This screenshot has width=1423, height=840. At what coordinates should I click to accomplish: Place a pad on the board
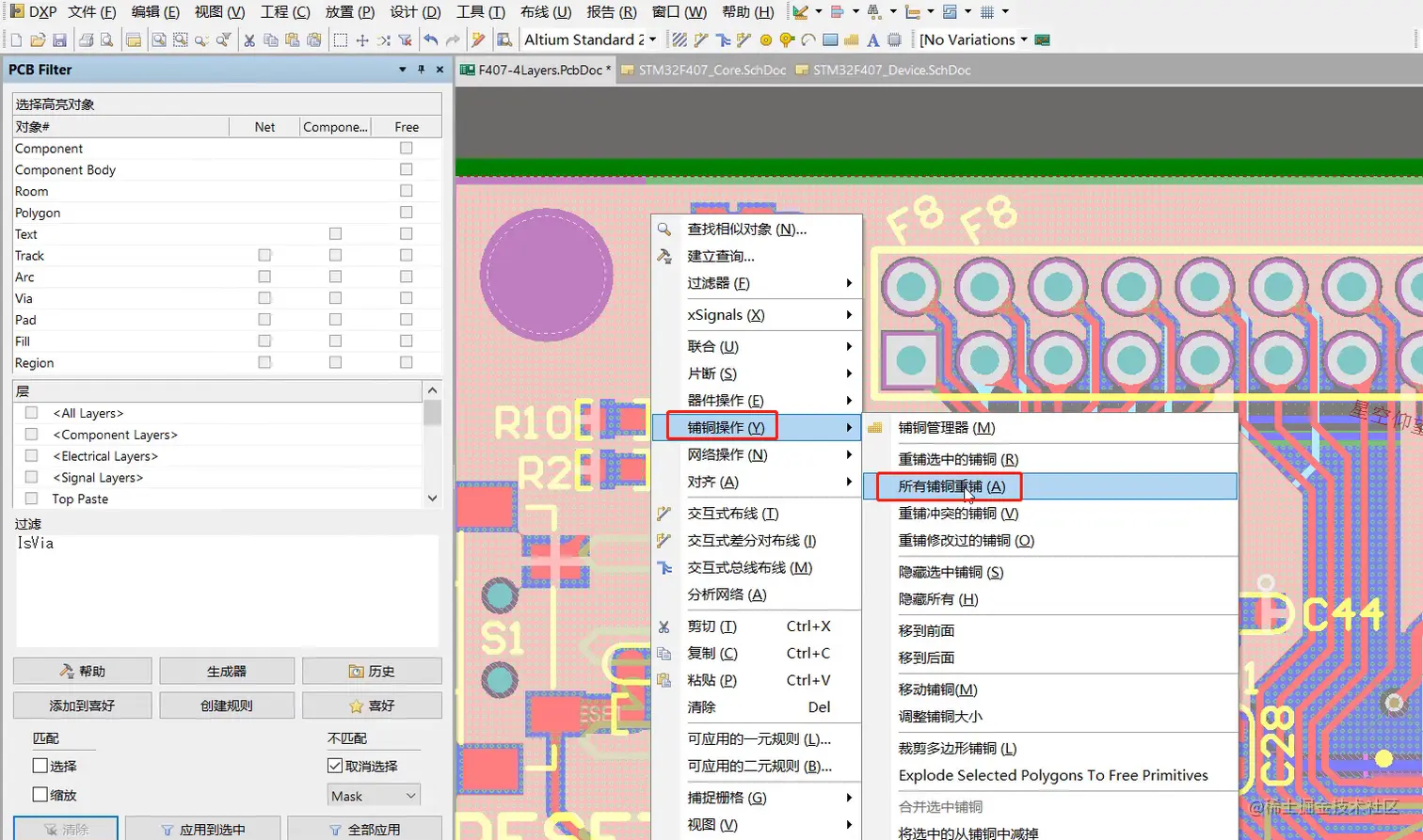766,40
